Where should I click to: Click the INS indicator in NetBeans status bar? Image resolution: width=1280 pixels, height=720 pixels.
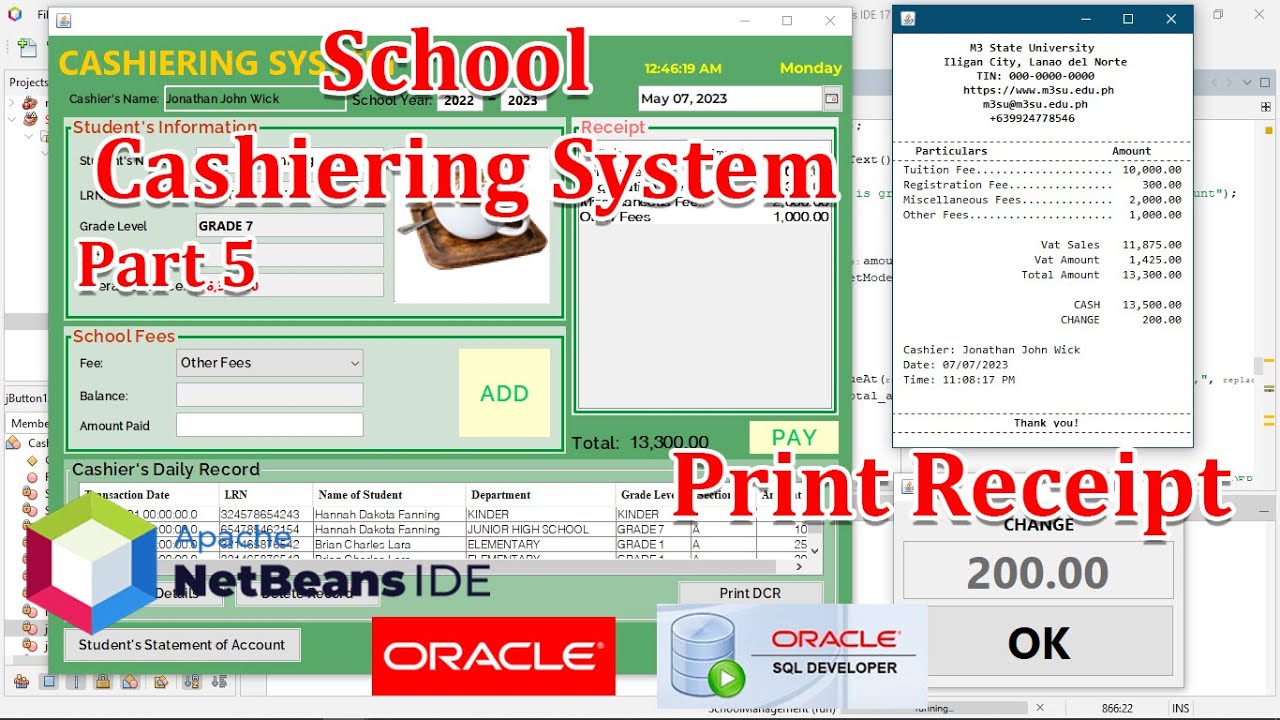(x=1180, y=708)
